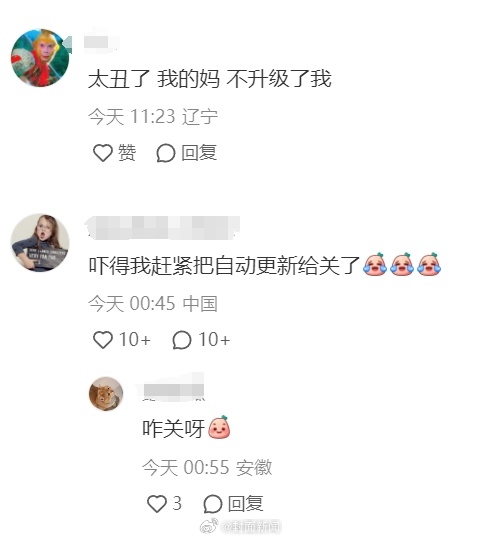Screen dimensions: 483x541
Task: View the profile of girl-avatar commenter
Action: coord(40,243)
